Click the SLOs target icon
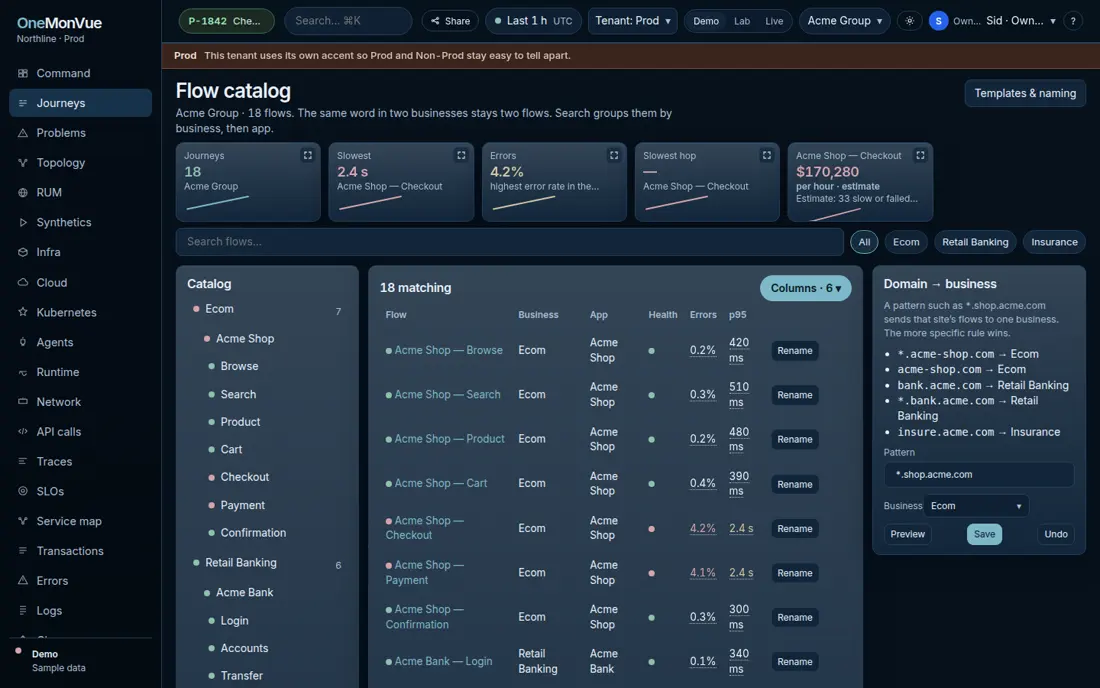This screenshot has height=688, width=1100. coord(22,491)
